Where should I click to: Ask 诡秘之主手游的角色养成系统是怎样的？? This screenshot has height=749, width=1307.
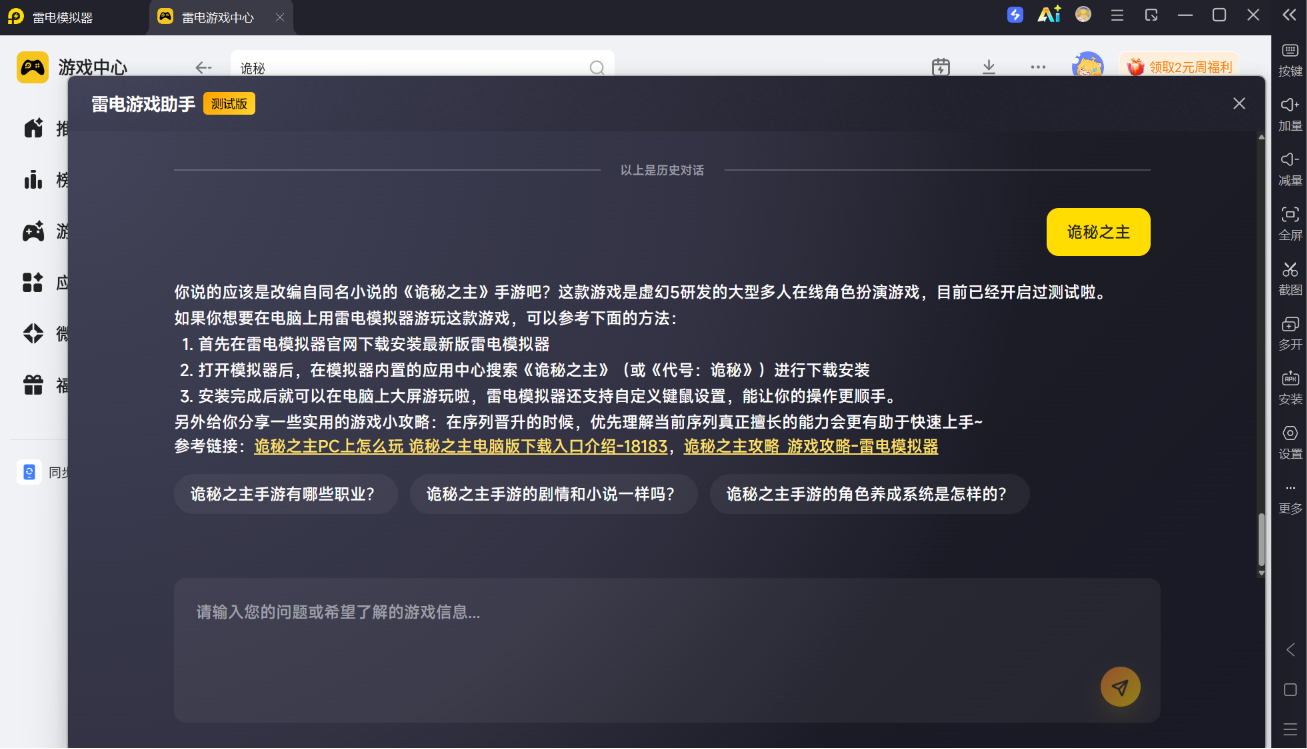pyautogui.click(x=870, y=494)
